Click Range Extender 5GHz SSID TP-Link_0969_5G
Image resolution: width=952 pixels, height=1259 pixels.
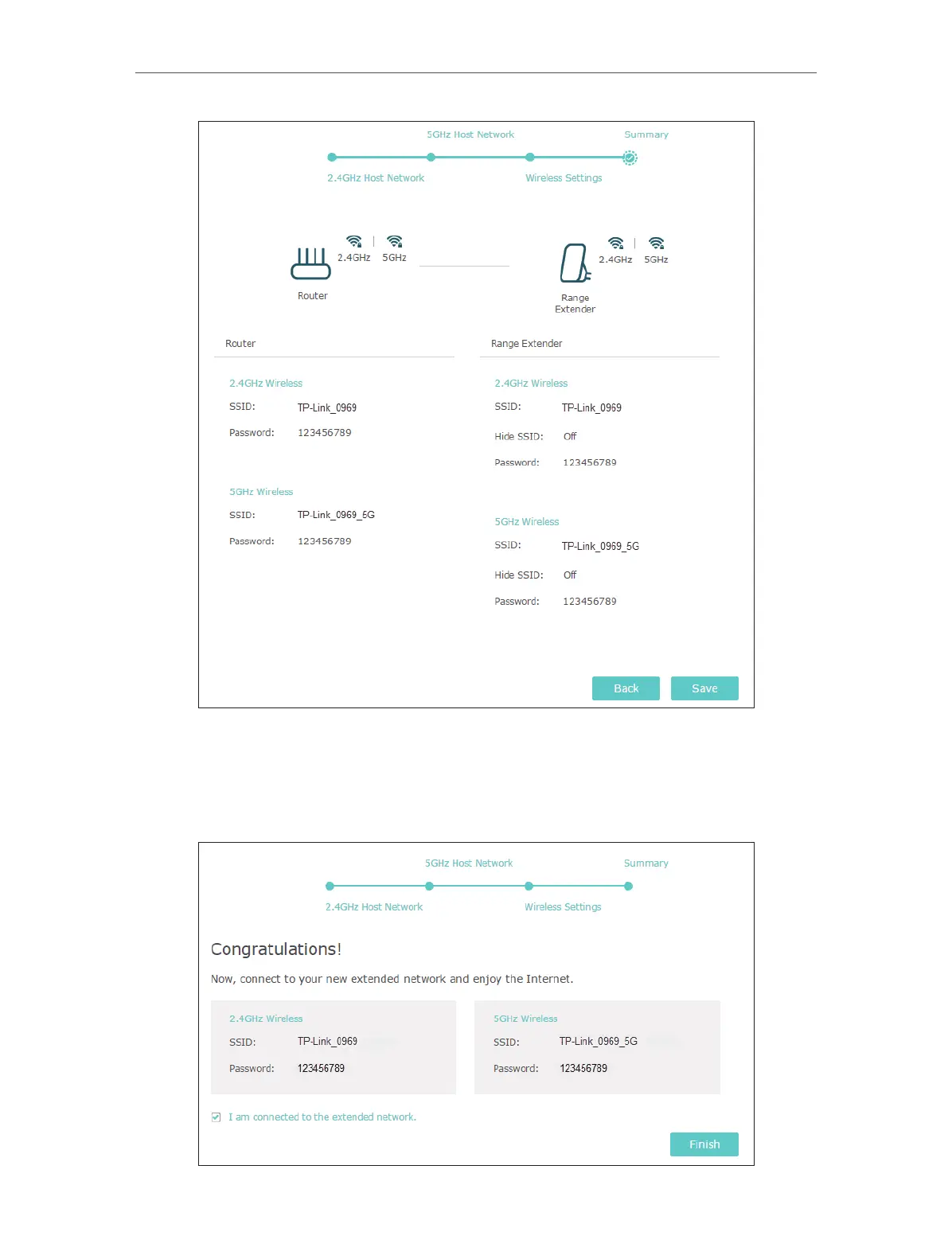[600, 546]
